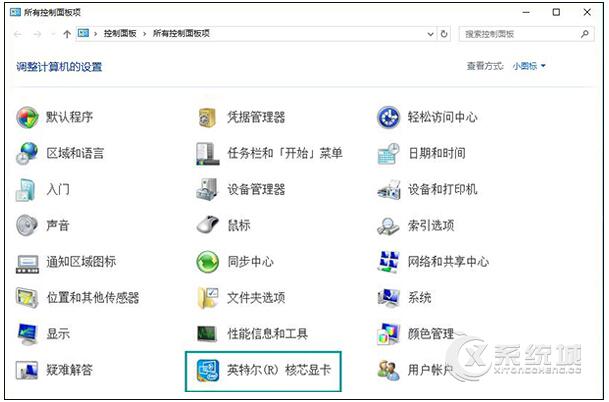Viewport: 609px width, 402px height.
Task: Click the refresh button in address bar
Action: [x=444, y=33]
